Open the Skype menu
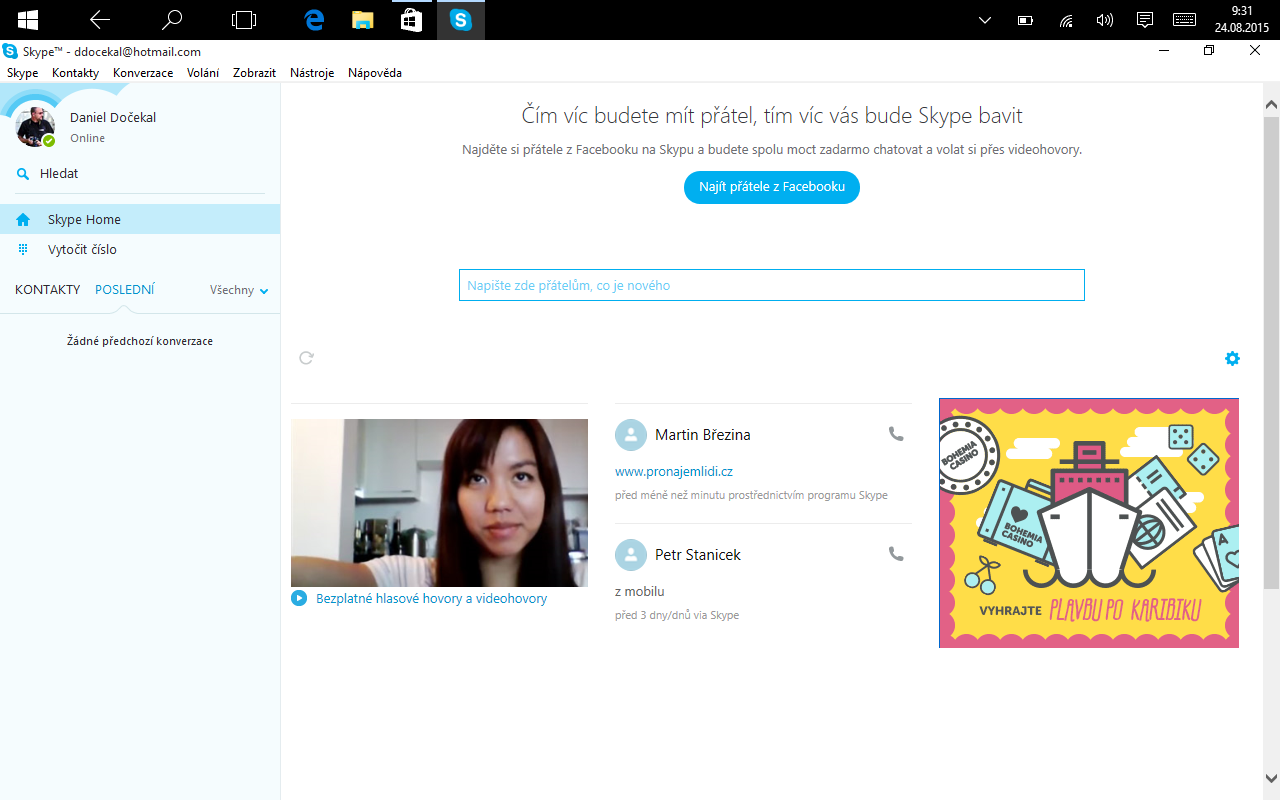The image size is (1280, 800). 22,73
